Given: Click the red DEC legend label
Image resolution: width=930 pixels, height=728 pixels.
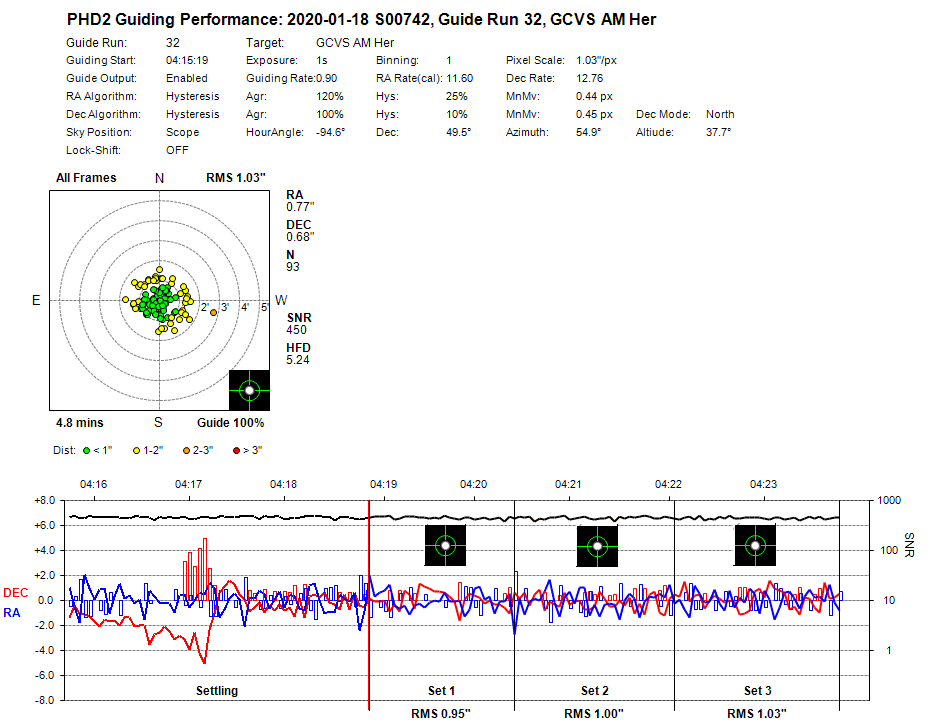Looking at the screenshot, I should click(x=15, y=593).
